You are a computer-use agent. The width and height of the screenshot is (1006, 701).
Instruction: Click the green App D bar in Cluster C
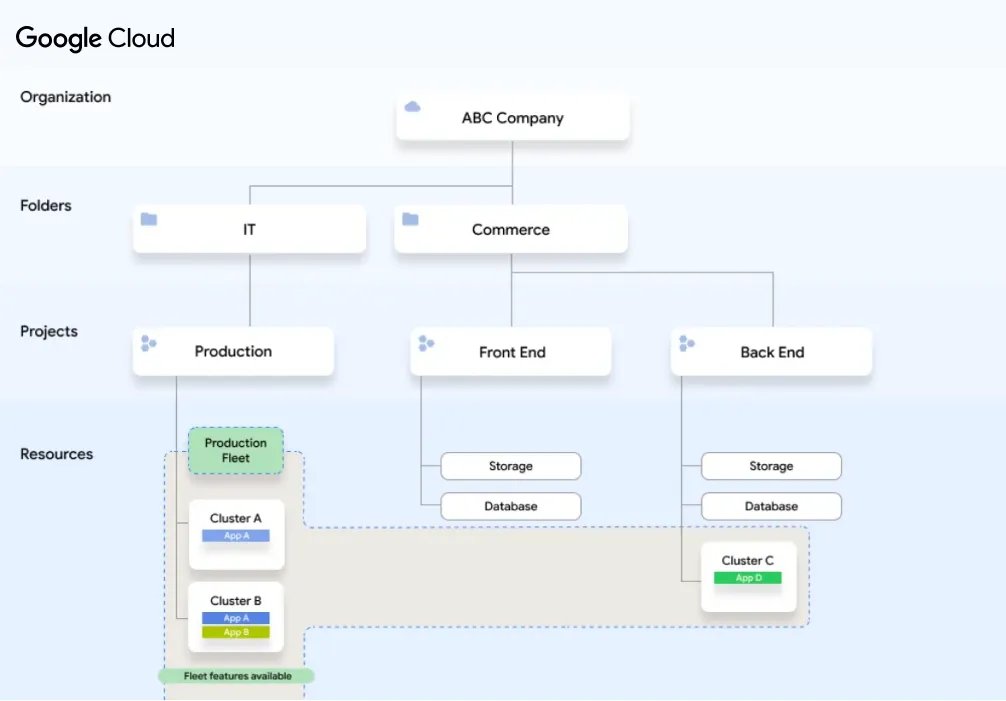[x=748, y=578]
